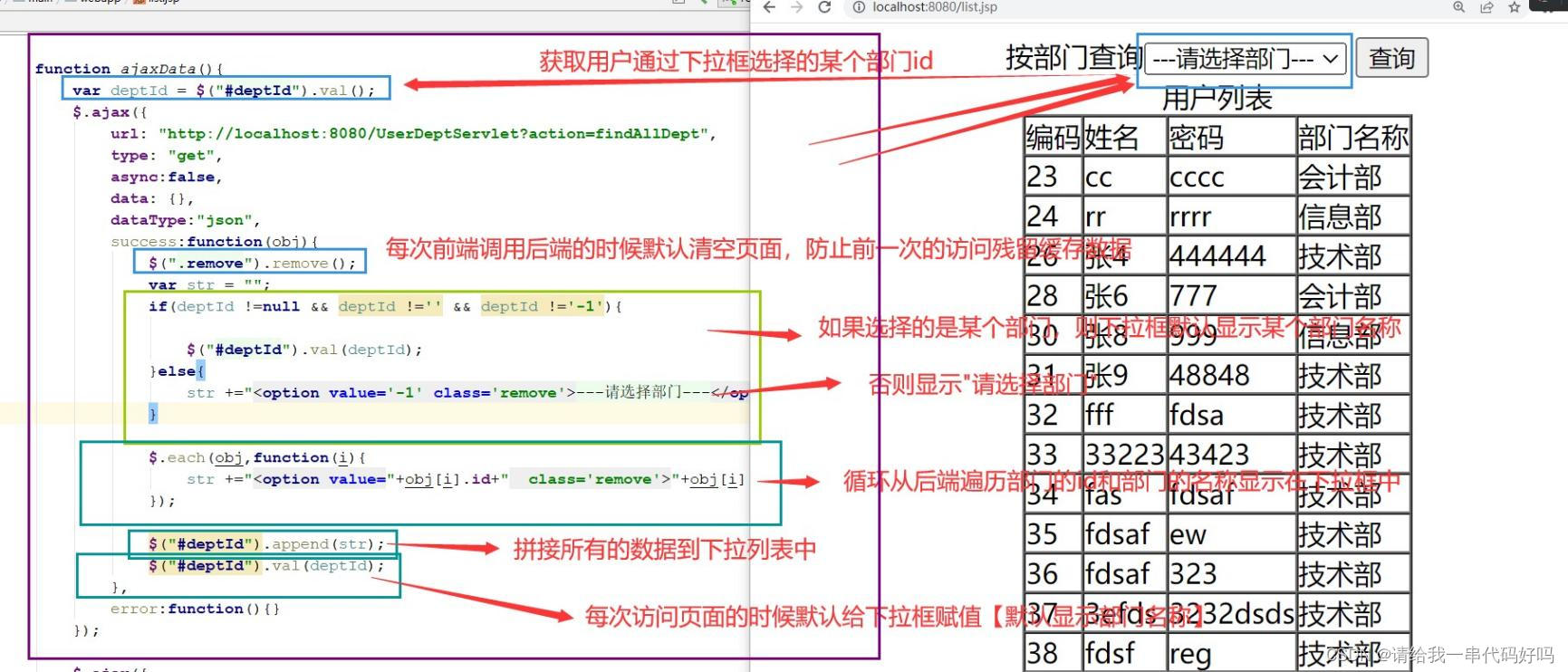Click the function ajaxData() code line
The image size is (1568, 672).
129,69
